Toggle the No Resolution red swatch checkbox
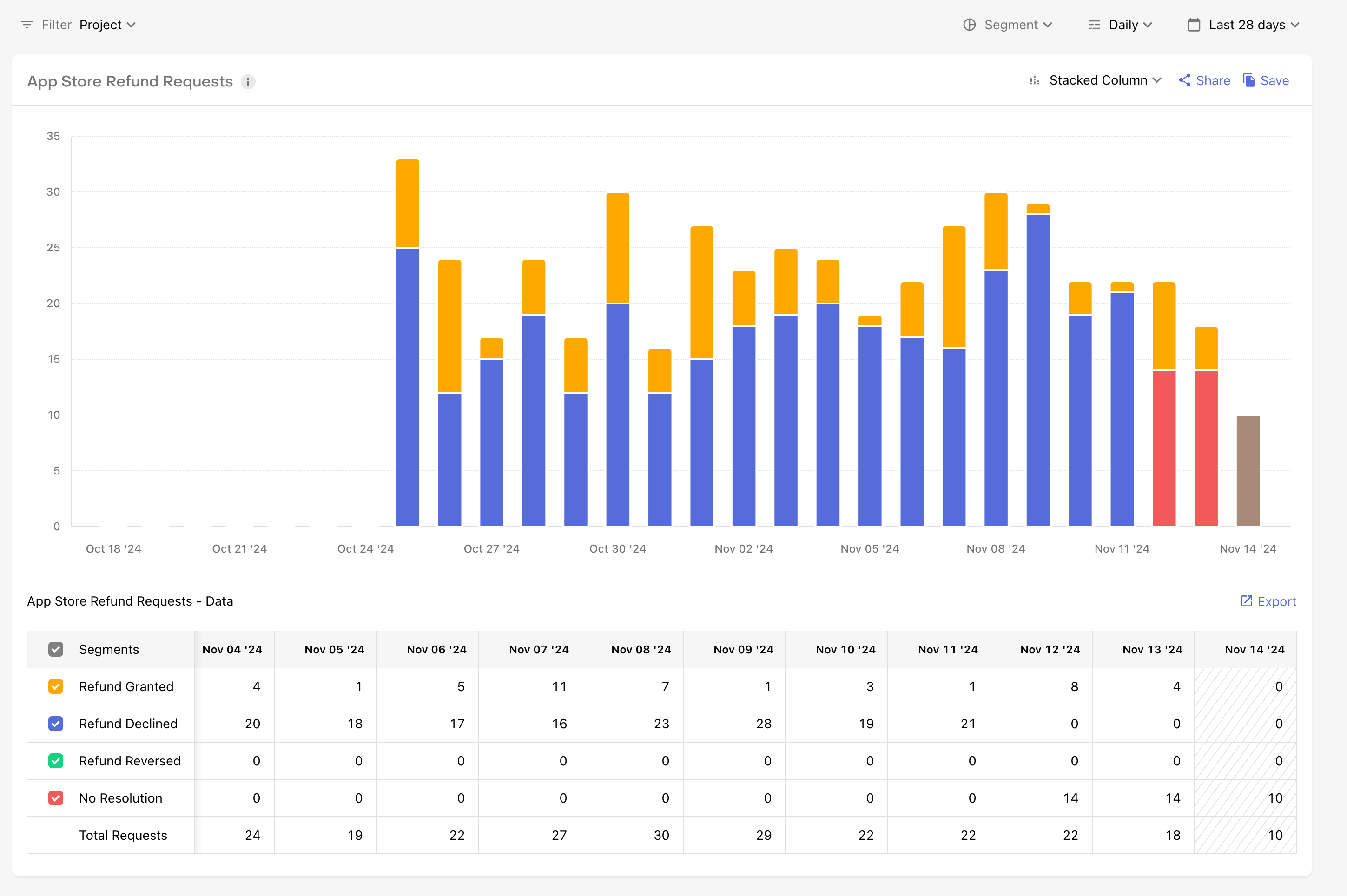 click(55, 798)
